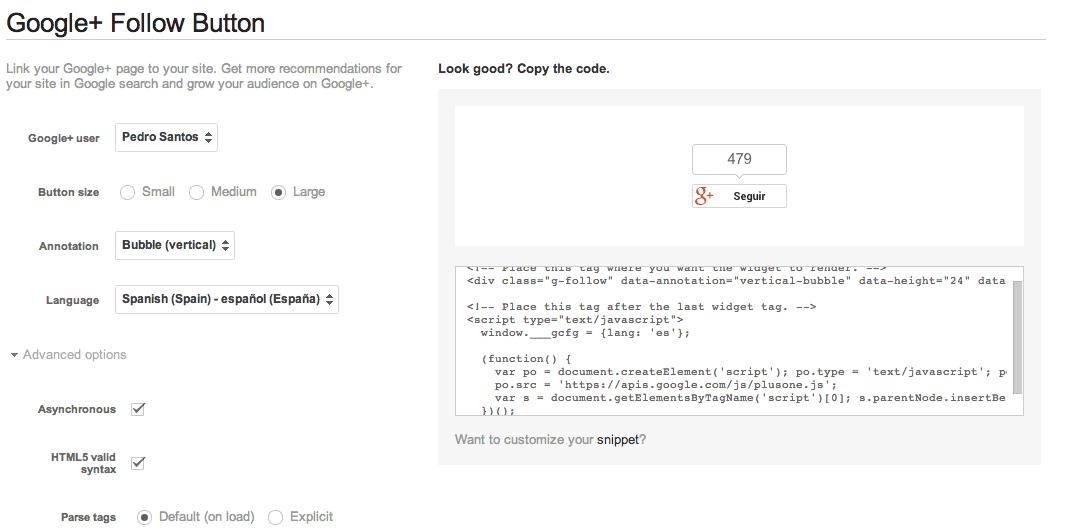
Task: Select Default (on load) parse tags option
Action: coord(144,517)
